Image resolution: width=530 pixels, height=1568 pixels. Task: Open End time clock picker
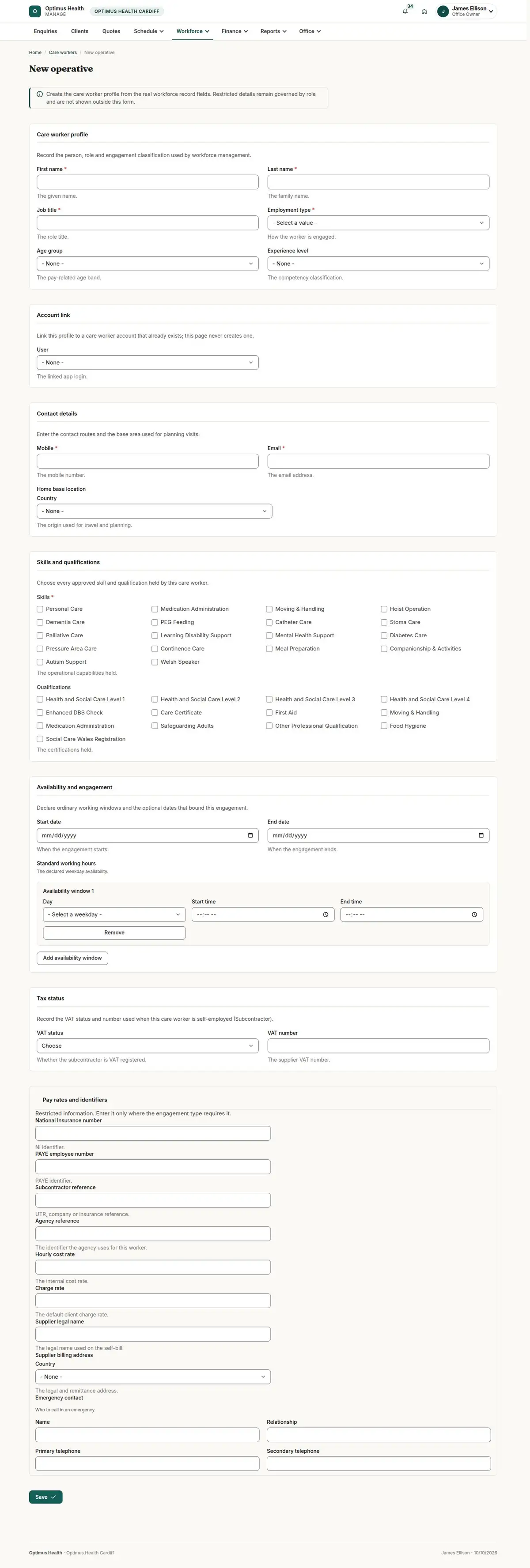pyautogui.click(x=474, y=914)
